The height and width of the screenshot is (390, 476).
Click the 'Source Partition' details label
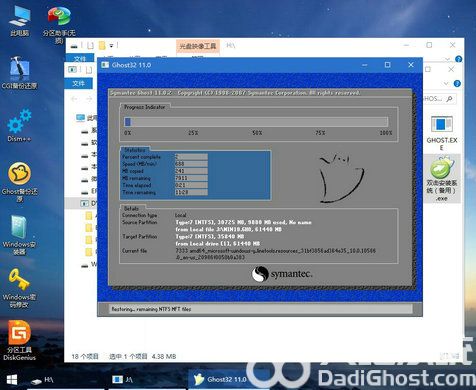[139, 222]
